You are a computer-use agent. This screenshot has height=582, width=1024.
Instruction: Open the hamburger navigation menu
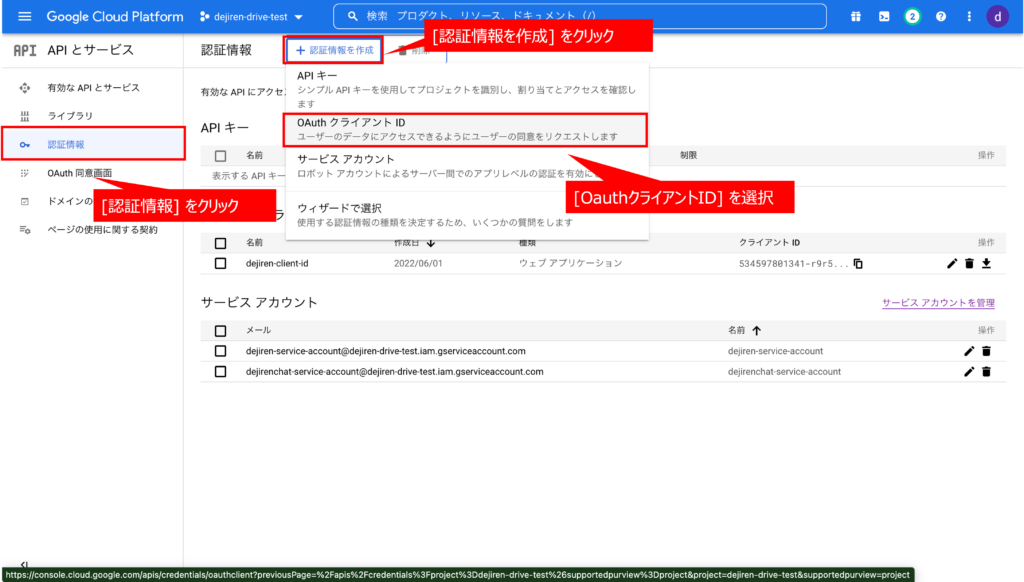(x=25, y=16)
